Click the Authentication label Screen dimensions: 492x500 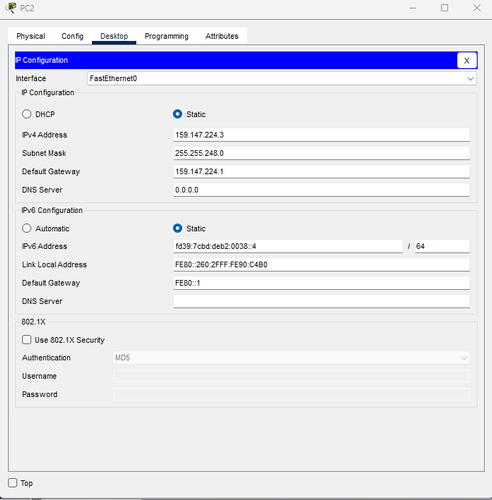(46, 358)
